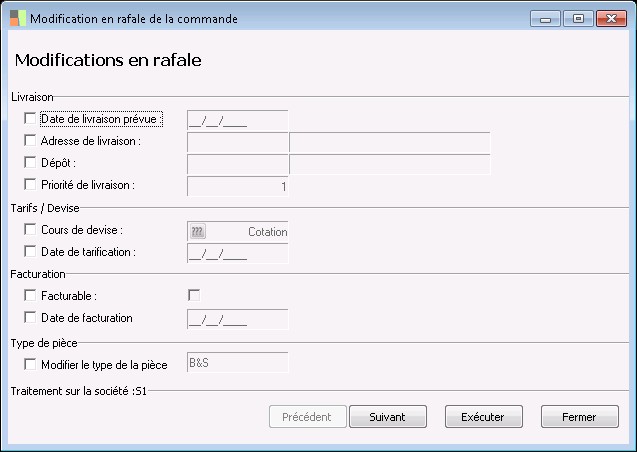Check the Dépôt option
This screenshot has height=452, width=637.
click(x=30, y=162)
